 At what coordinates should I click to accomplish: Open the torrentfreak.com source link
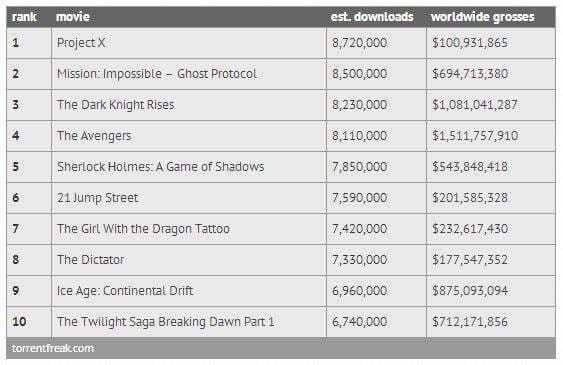click(53, 348)
